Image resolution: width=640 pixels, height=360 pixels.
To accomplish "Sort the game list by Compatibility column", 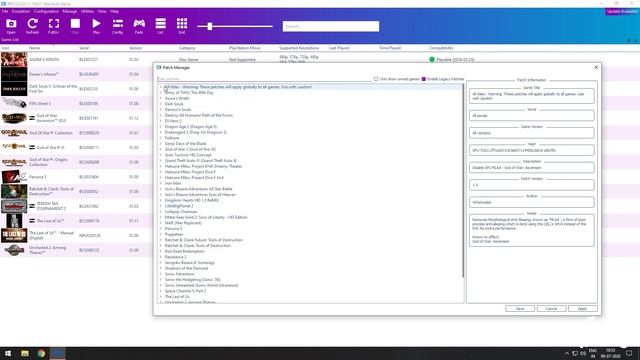I will [x=441, y=48].
